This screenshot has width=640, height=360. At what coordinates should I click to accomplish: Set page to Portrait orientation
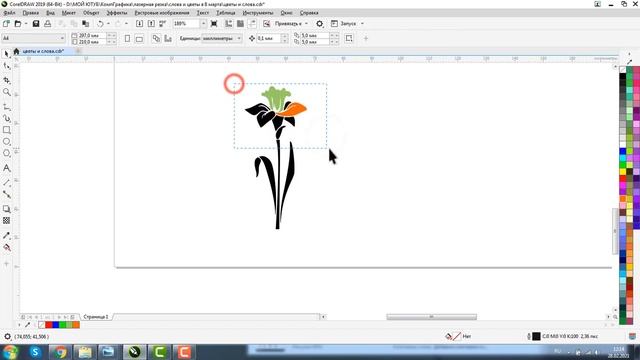pyautogui.click(x=127, y=38)
